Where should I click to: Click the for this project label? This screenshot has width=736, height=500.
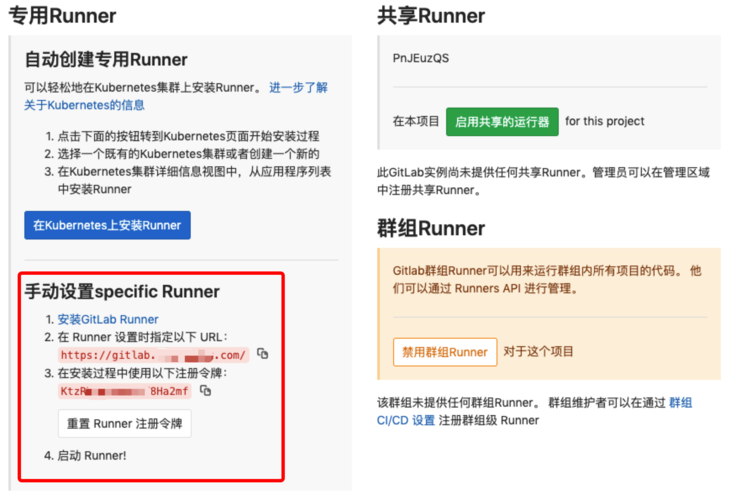click(605, 121)
